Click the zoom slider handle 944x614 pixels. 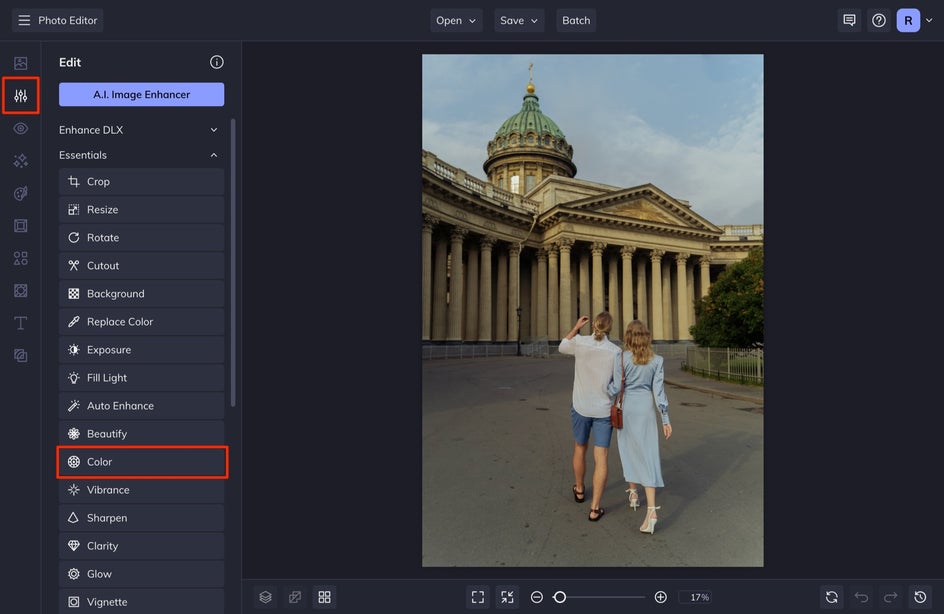(560, 597)
